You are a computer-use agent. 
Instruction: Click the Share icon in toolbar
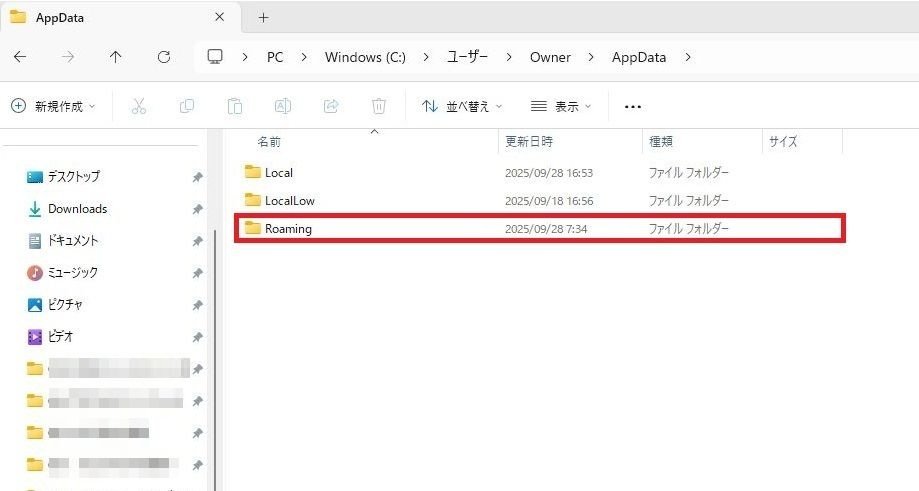click(x=331, y=106)
